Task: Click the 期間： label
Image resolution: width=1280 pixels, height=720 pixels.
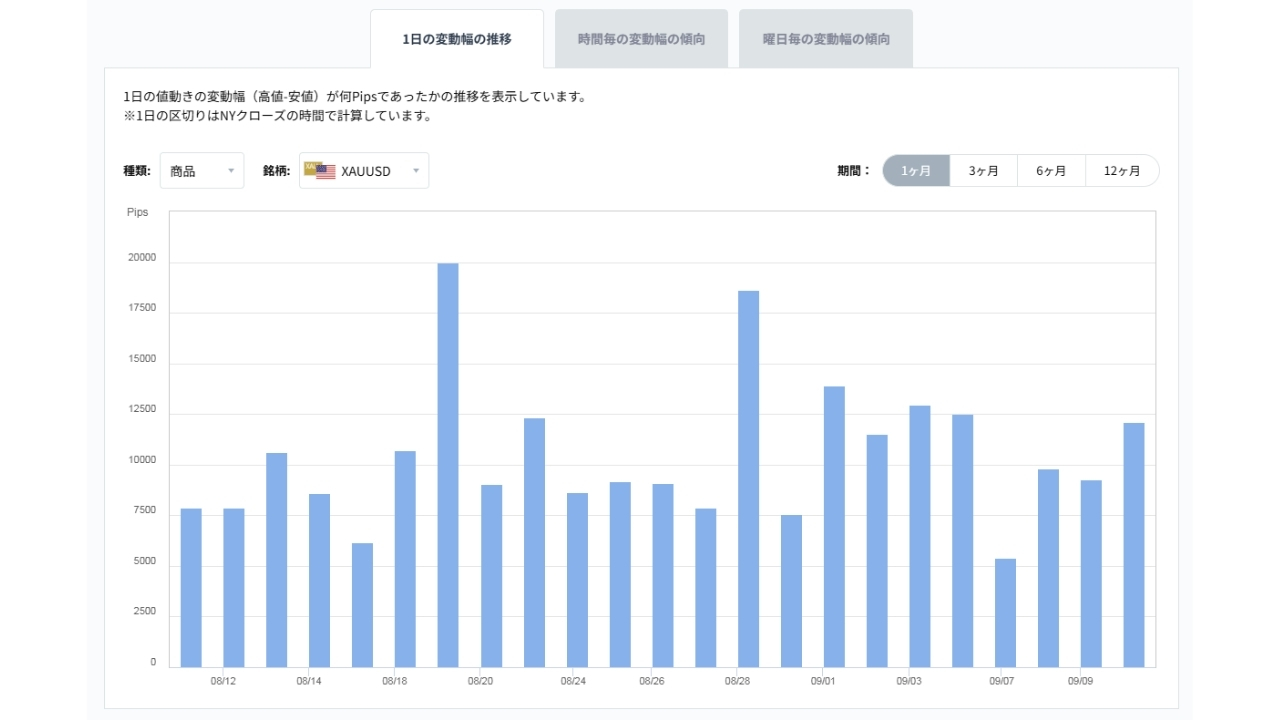Action: (x=855, y=171)
